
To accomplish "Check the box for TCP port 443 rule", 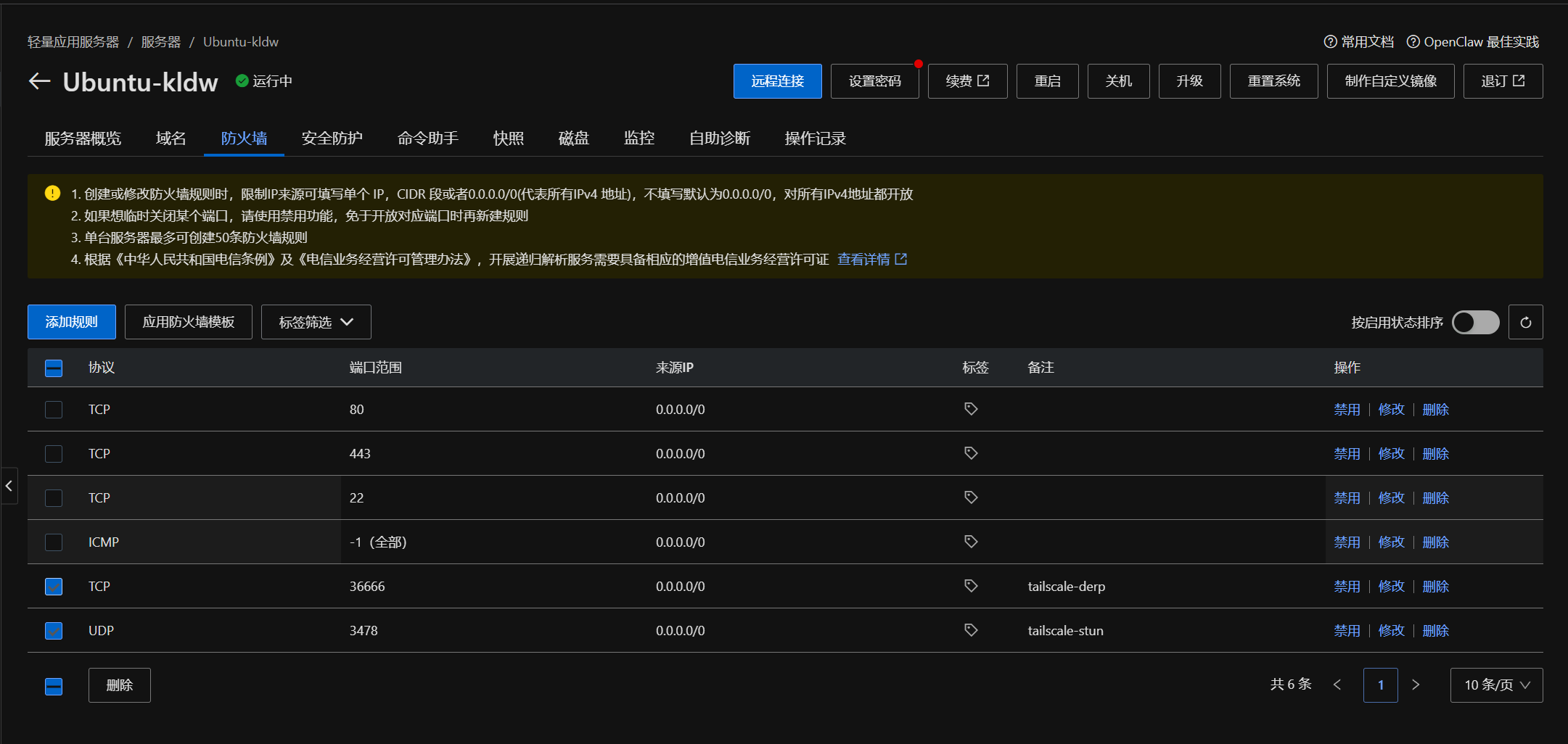I will 54,454.
